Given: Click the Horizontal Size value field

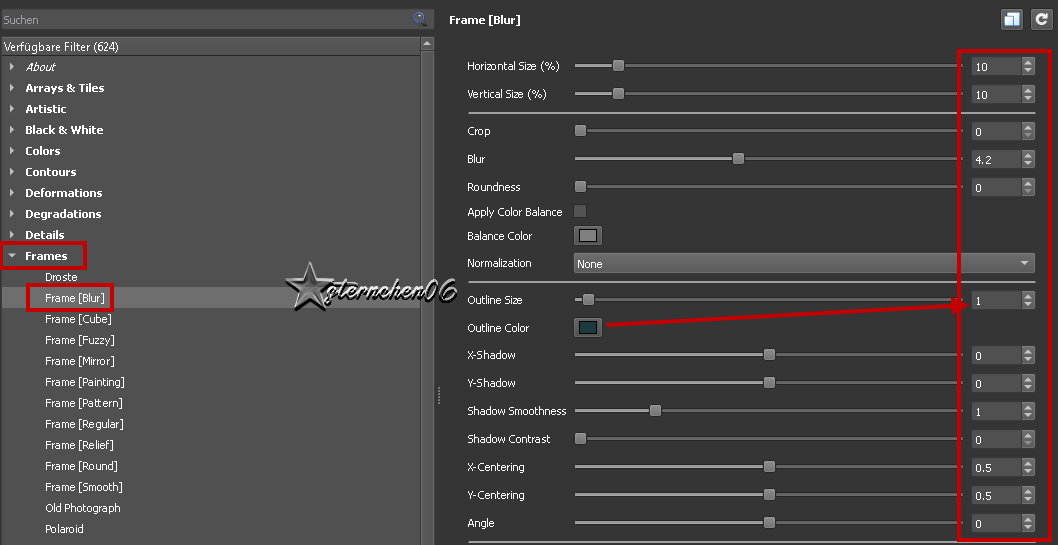Looking at the screenshot, I should point(994,66).
